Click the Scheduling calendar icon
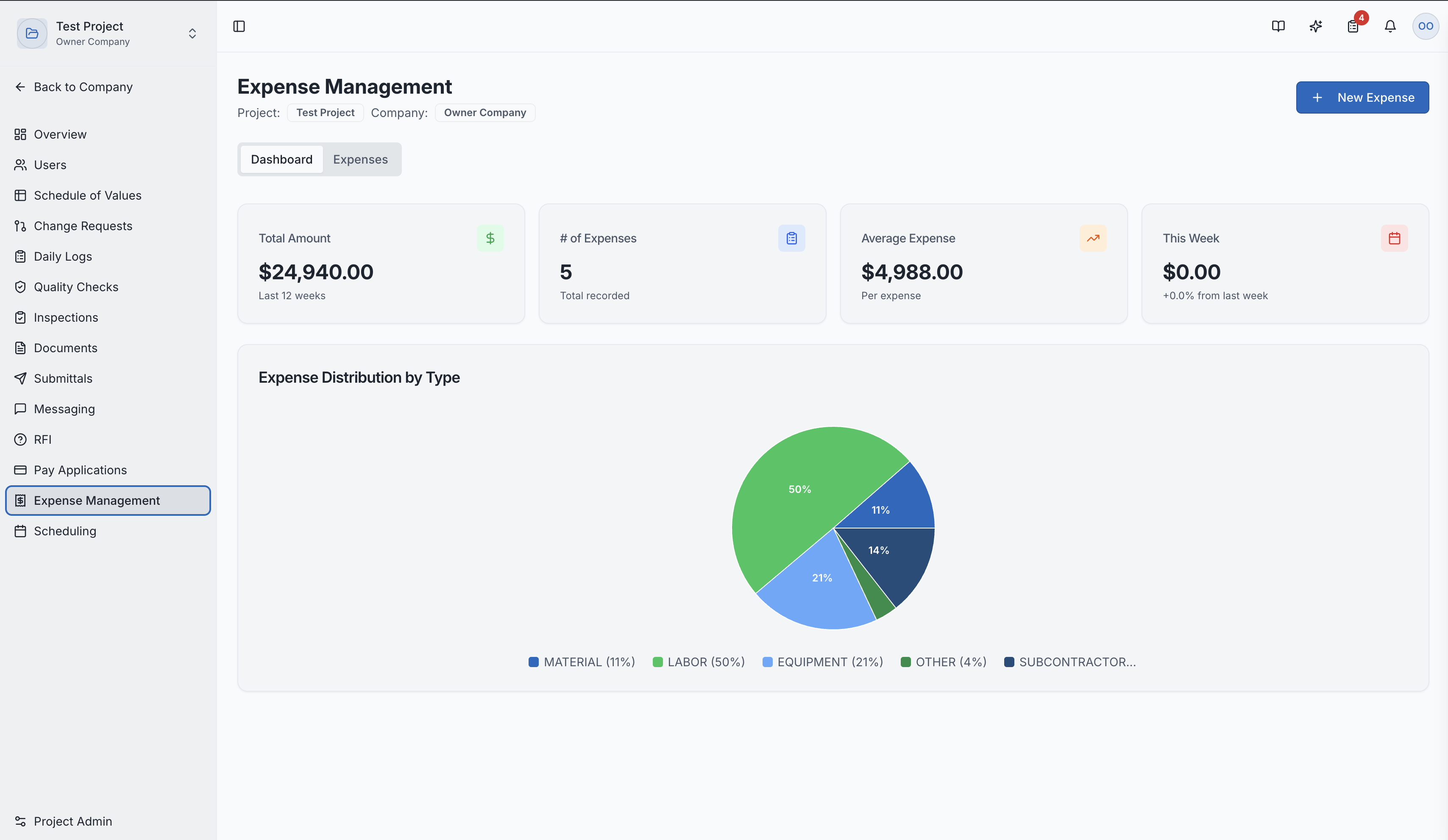This screenshot has width=1448, height=840. click(20, 531)
